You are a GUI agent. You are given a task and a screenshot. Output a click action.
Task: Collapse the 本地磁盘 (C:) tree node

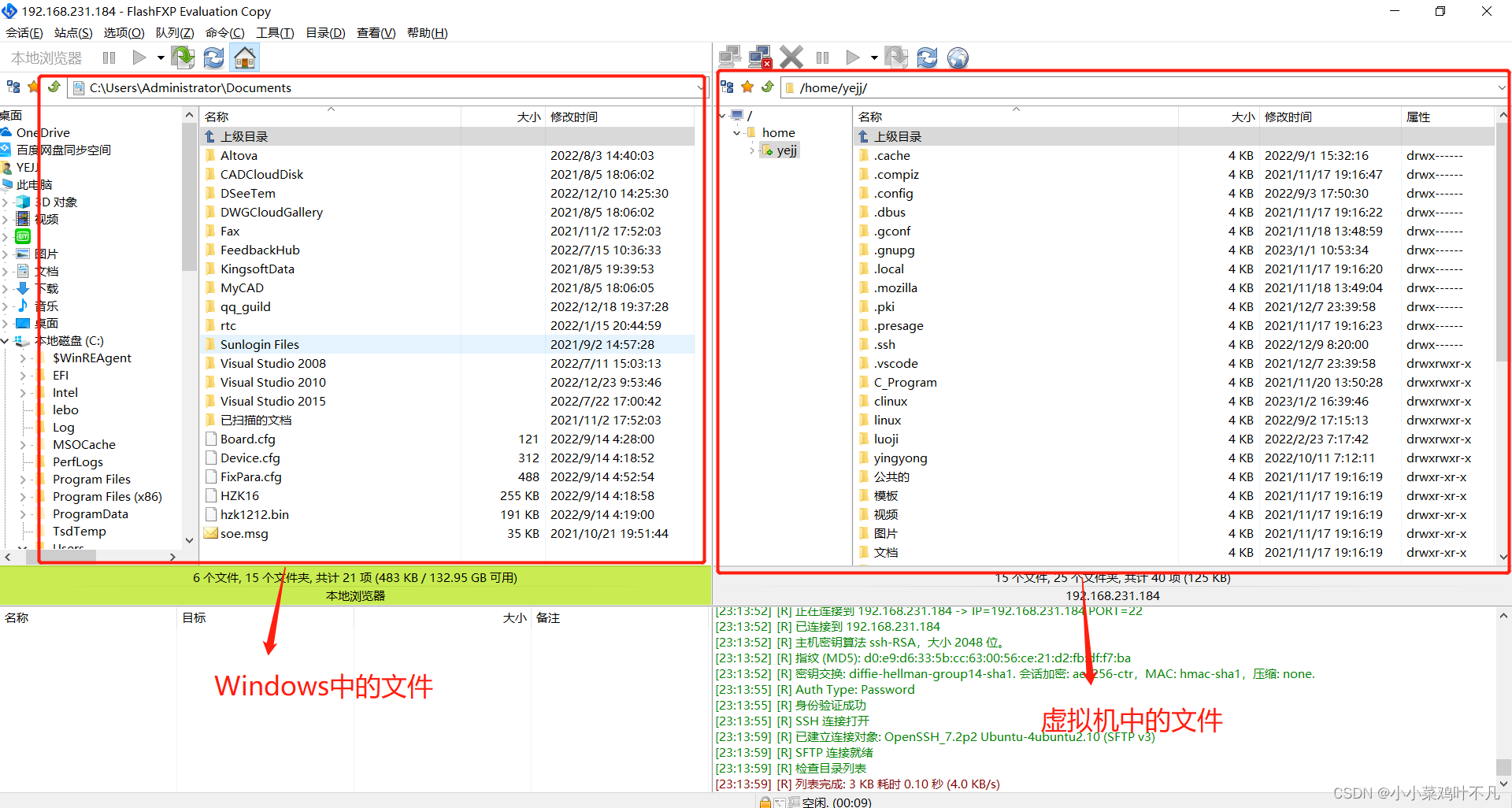(6, 341)
